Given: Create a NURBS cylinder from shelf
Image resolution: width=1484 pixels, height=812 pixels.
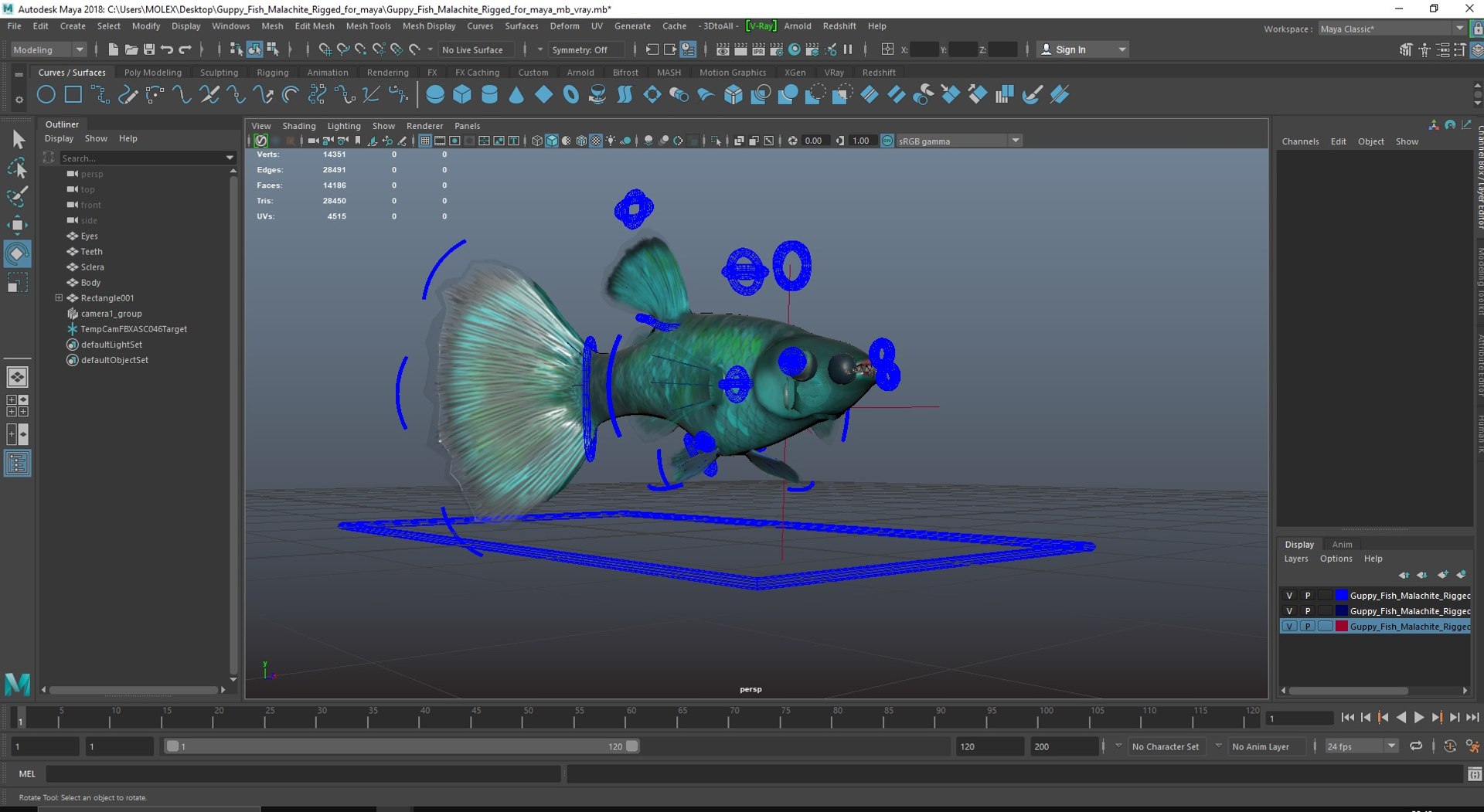Looking at the screenshot, I should (x=489, y=95).
